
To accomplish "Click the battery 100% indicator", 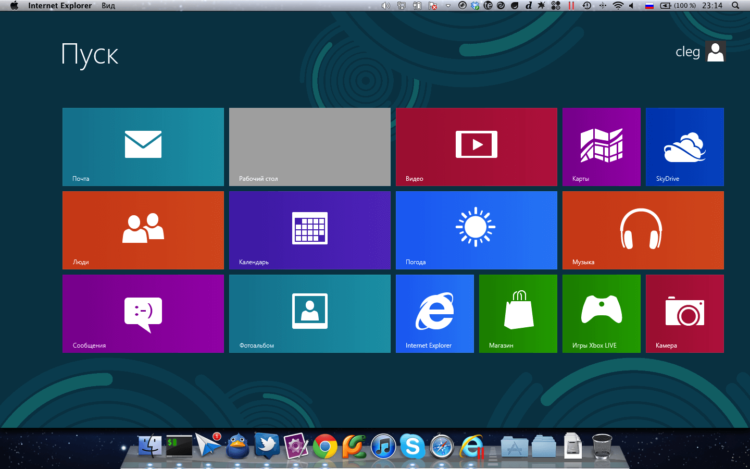I will [x=678, y=6].
